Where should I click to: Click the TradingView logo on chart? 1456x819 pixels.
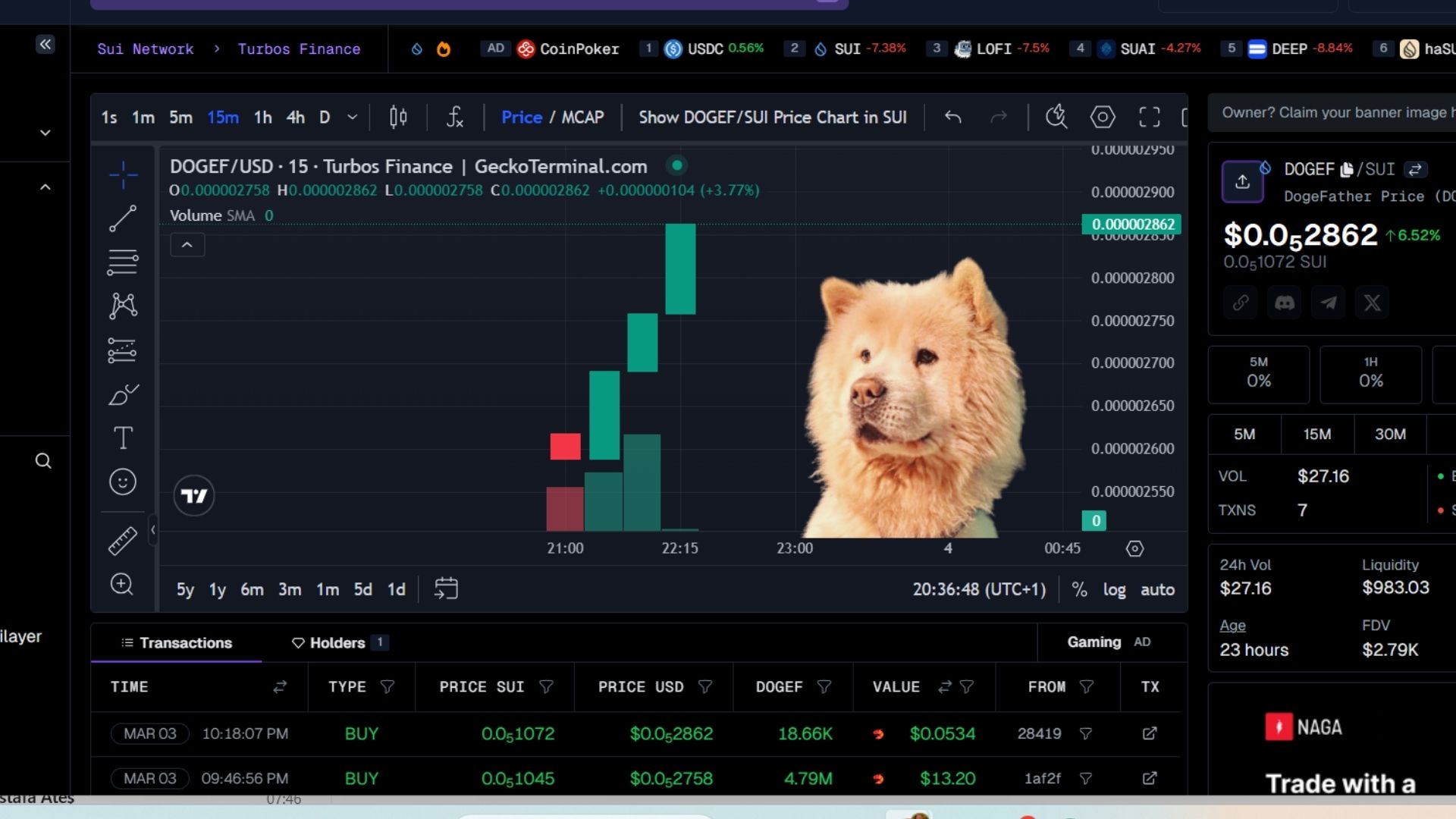(194, 496)
